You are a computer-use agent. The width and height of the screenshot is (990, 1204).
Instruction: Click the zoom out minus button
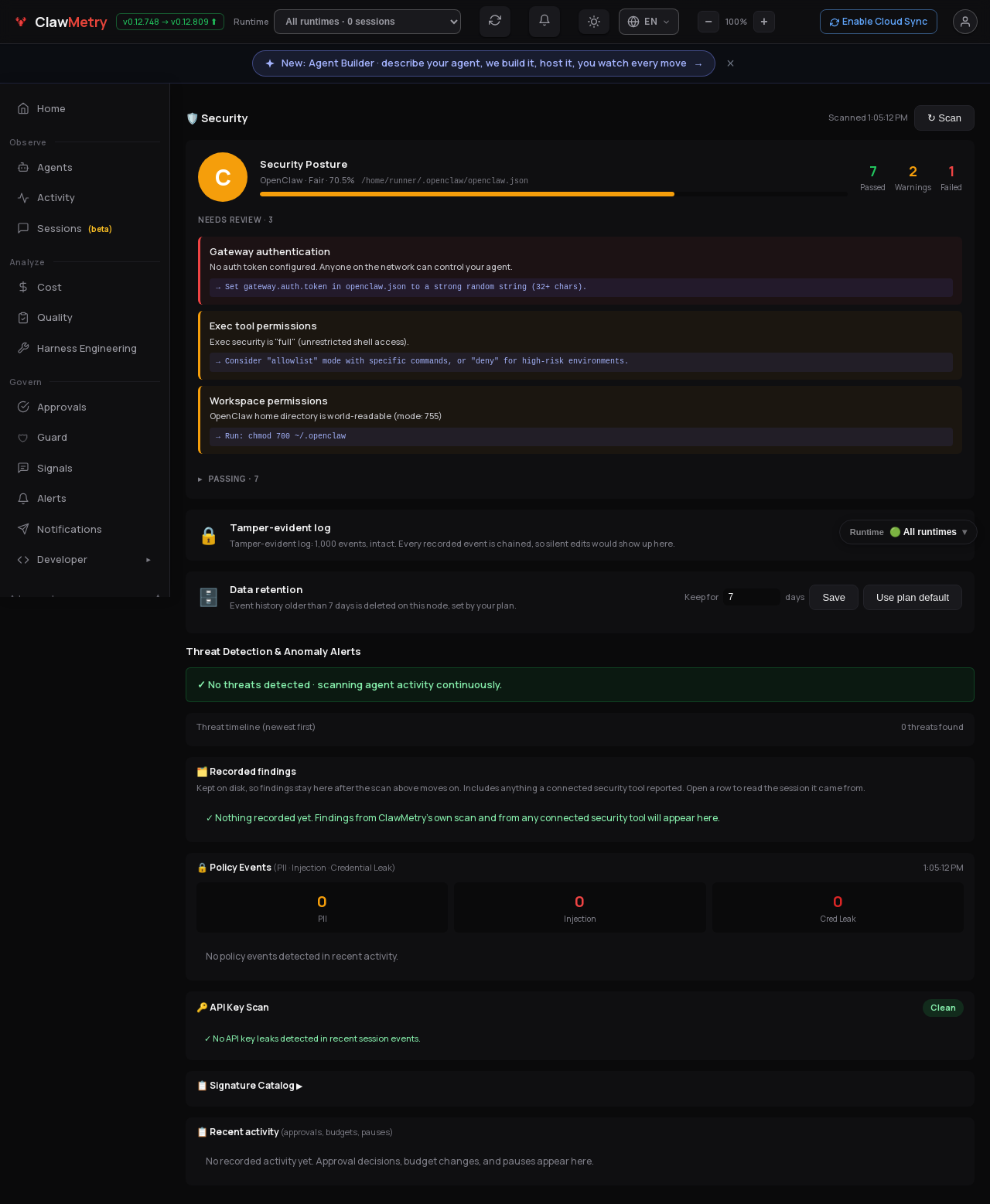(708, 22)
